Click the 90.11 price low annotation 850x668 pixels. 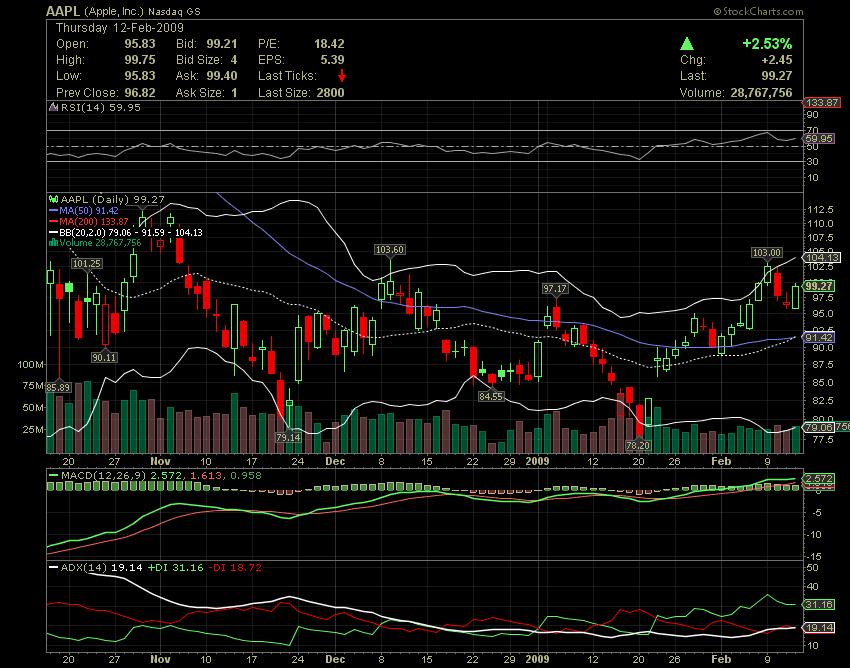point(104,357)
